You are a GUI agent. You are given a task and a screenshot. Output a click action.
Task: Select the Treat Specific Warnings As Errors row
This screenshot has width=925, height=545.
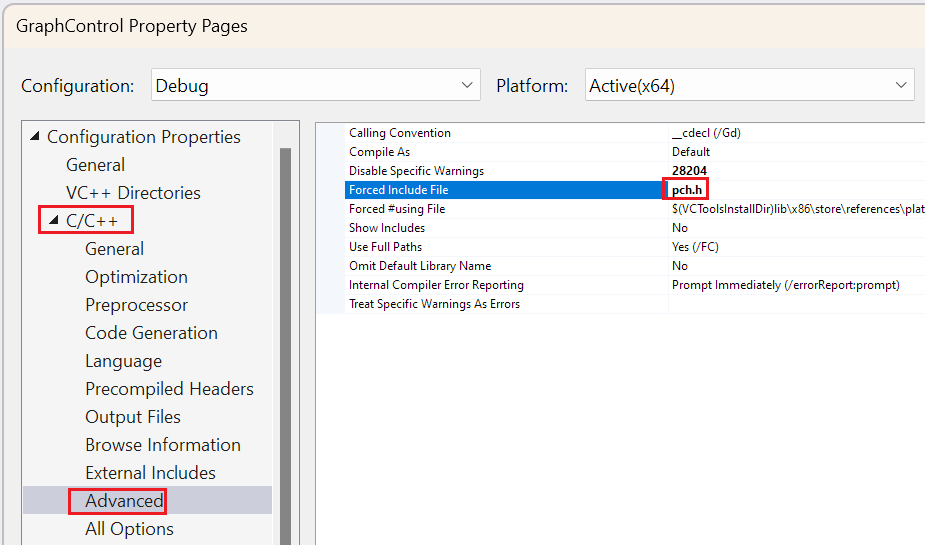pyautogui.click(x=434, y=304)
